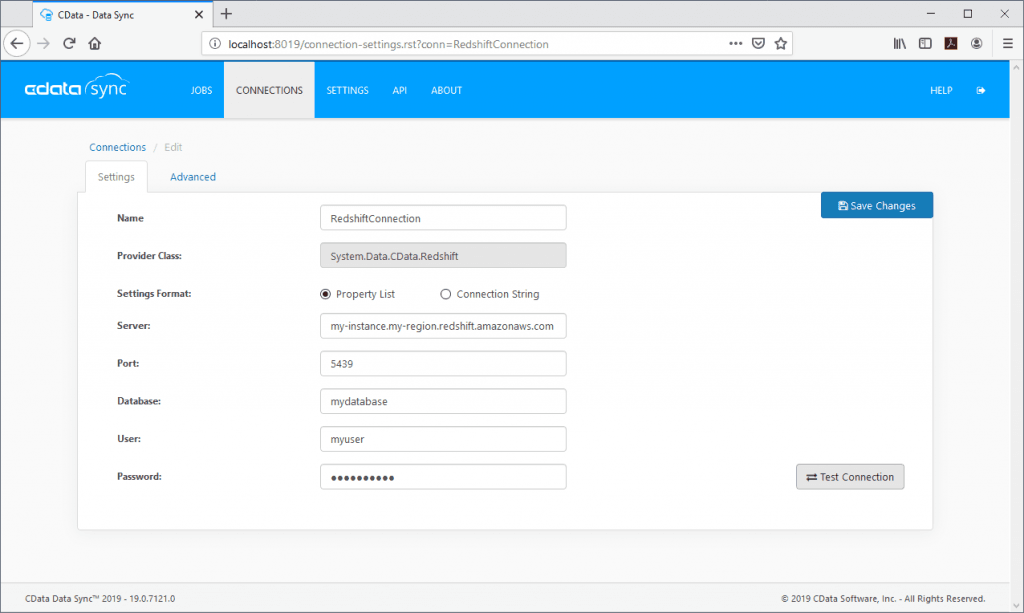Image resolution: width=1024 pixels, height=613 pixels.
Task: Open the browser hamburger menu
Action: [1008, 44]
